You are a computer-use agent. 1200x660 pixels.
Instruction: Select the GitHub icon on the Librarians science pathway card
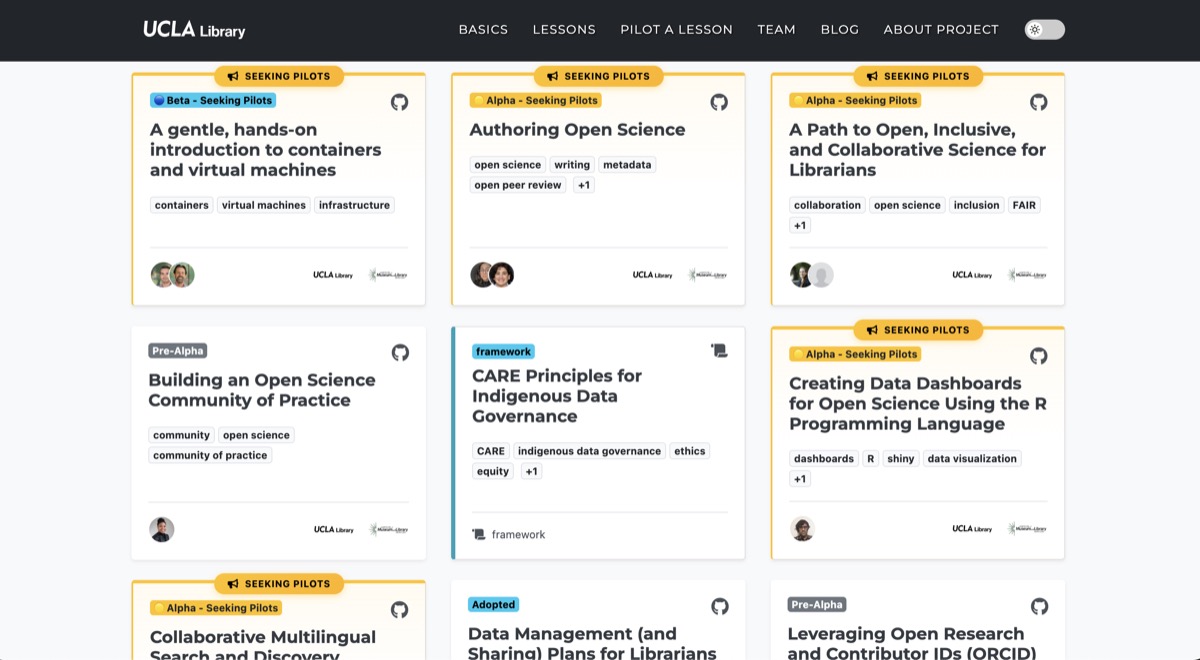[1038, 102]
